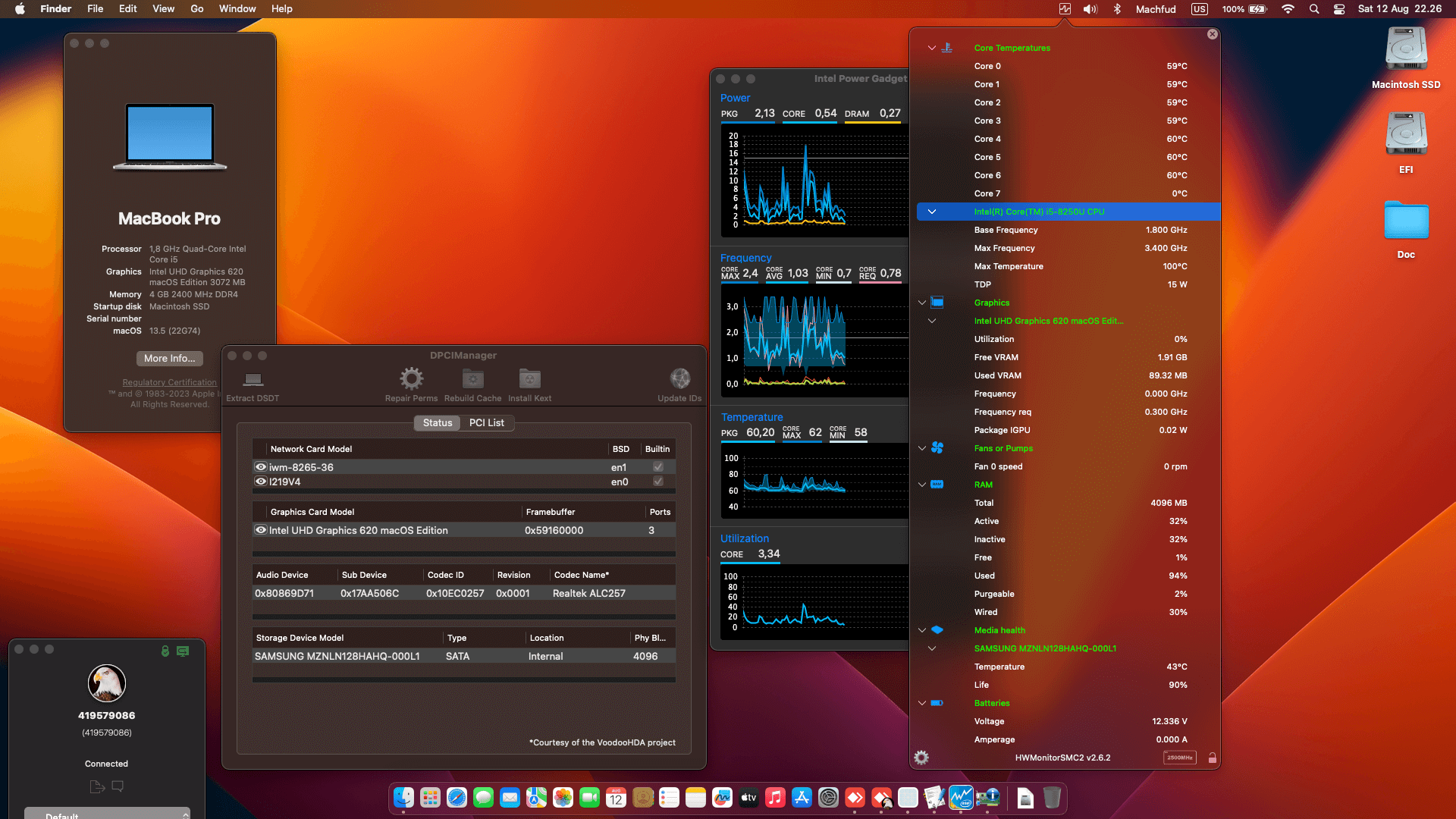Collapse the Core Temperatures section
The width and height of the screenshot is (1456, 819).
pyautogui.click(x=931, y=48)
